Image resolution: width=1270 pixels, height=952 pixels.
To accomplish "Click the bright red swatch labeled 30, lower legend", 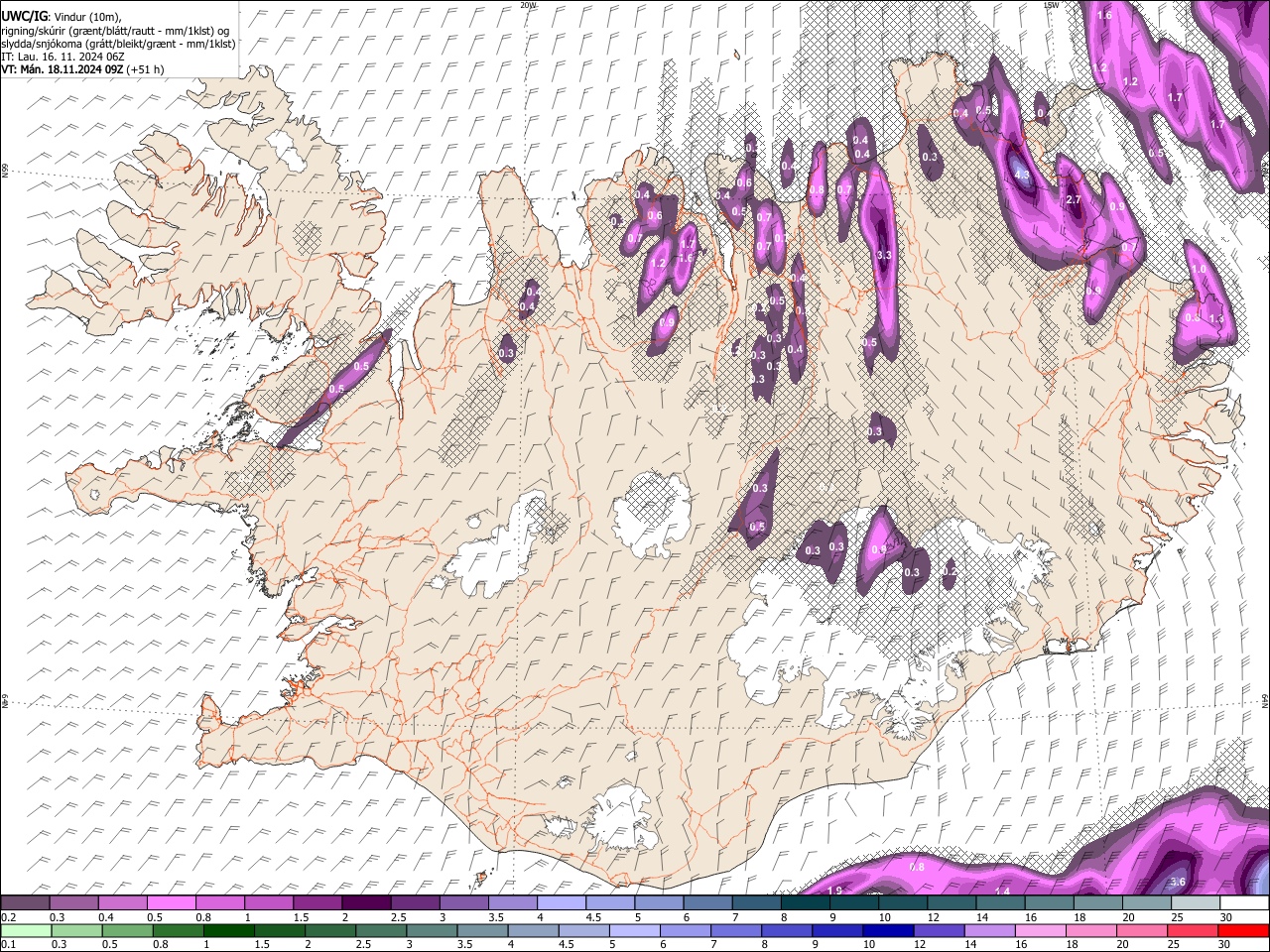I will [1244, 930].
